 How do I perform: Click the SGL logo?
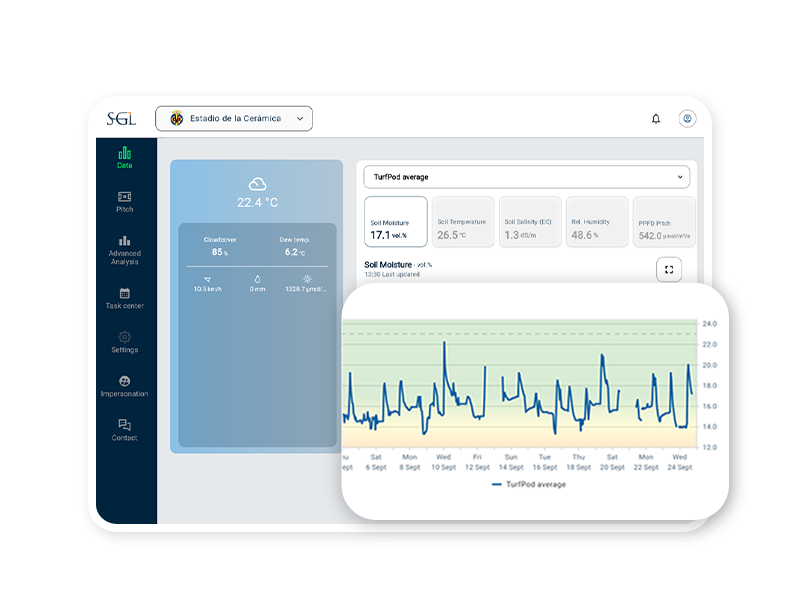[x=121, y=118]
